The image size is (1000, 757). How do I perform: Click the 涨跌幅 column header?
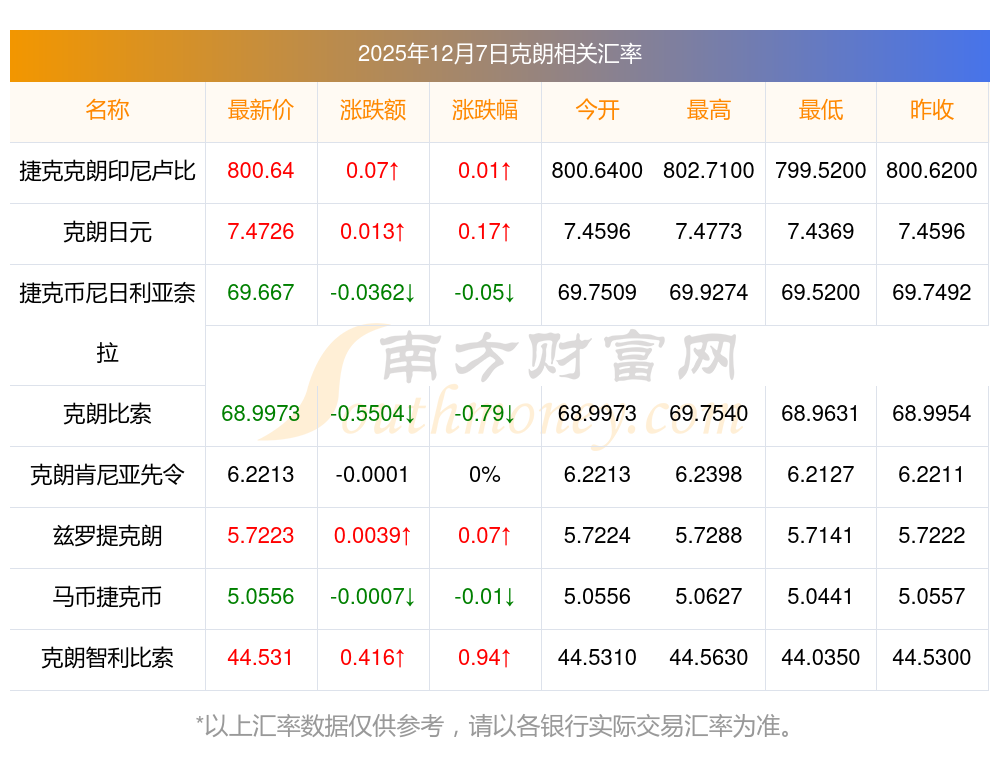click(485, 110)
